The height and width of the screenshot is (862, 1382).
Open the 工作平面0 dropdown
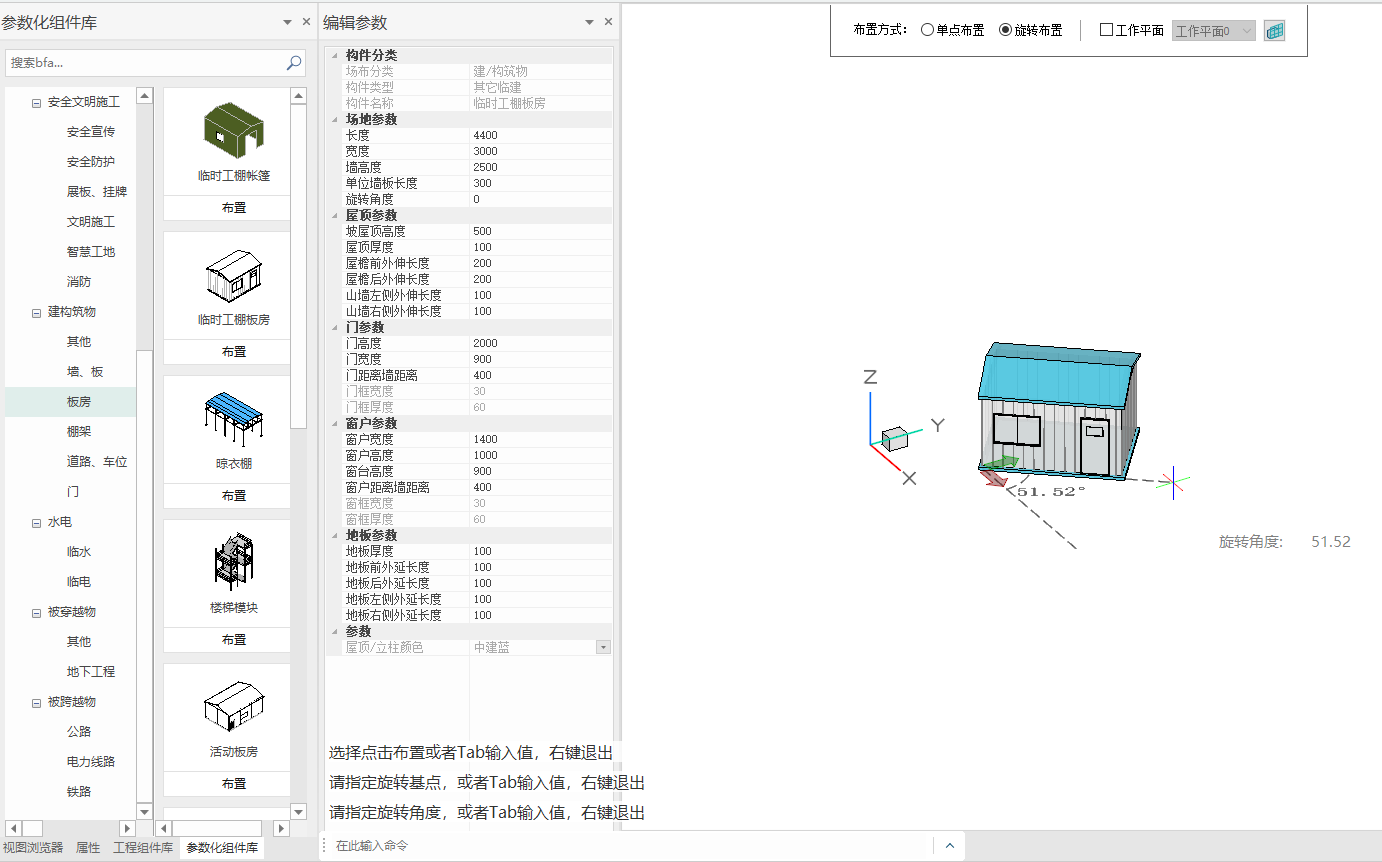1214,31
